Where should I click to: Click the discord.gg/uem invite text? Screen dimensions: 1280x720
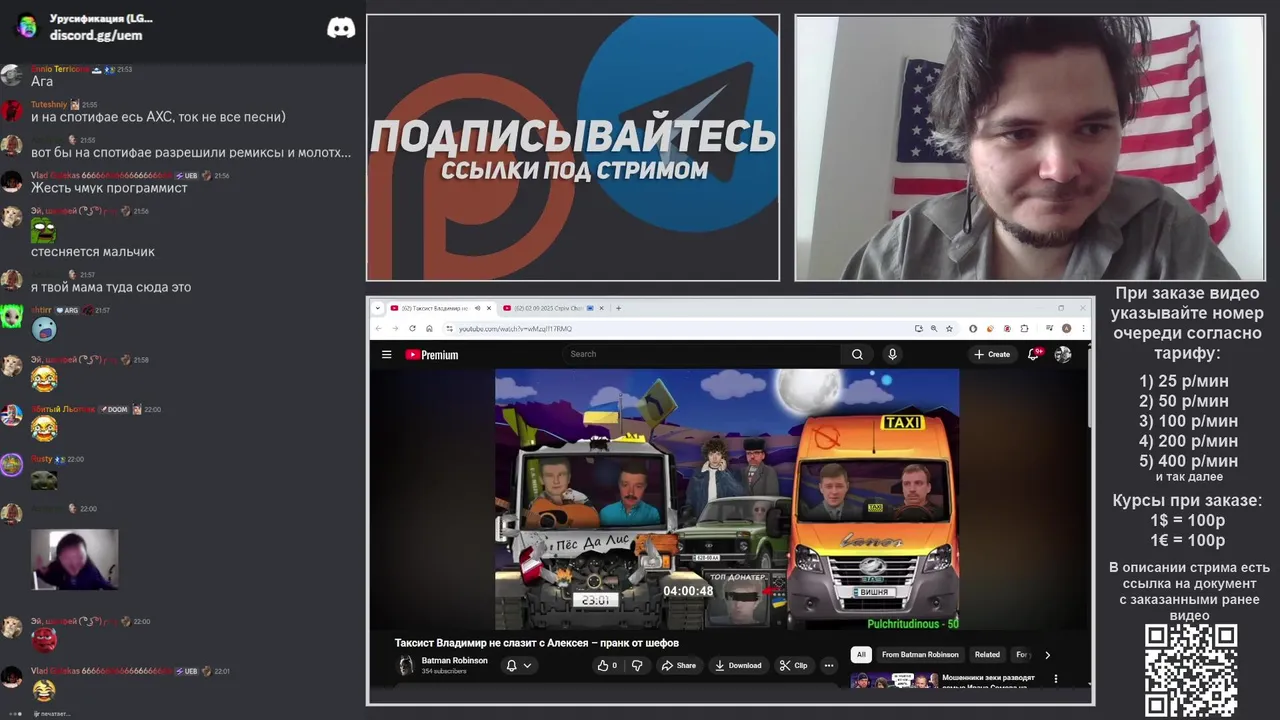96,35
